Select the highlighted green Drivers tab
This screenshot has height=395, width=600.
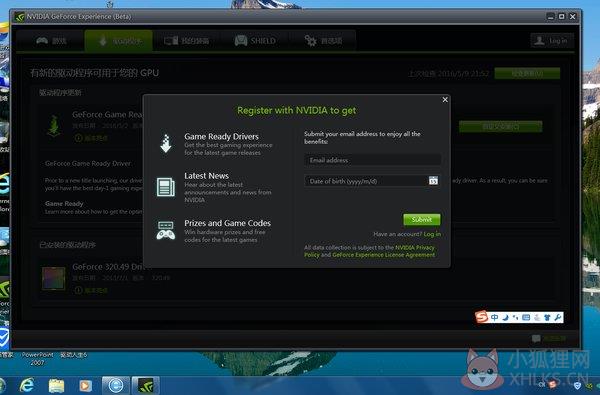tap(119, 41)
